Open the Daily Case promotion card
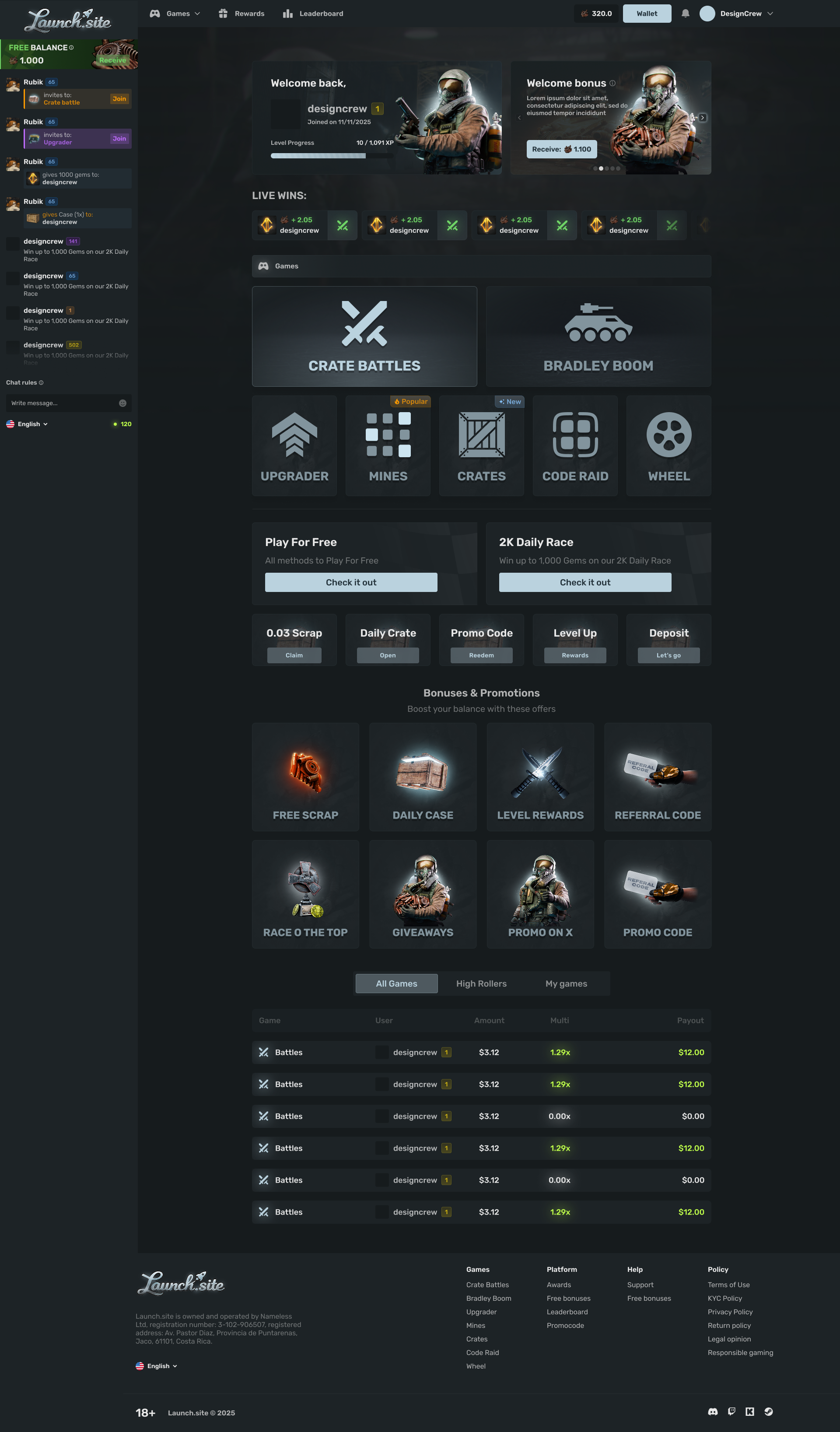 coord(423,777)
